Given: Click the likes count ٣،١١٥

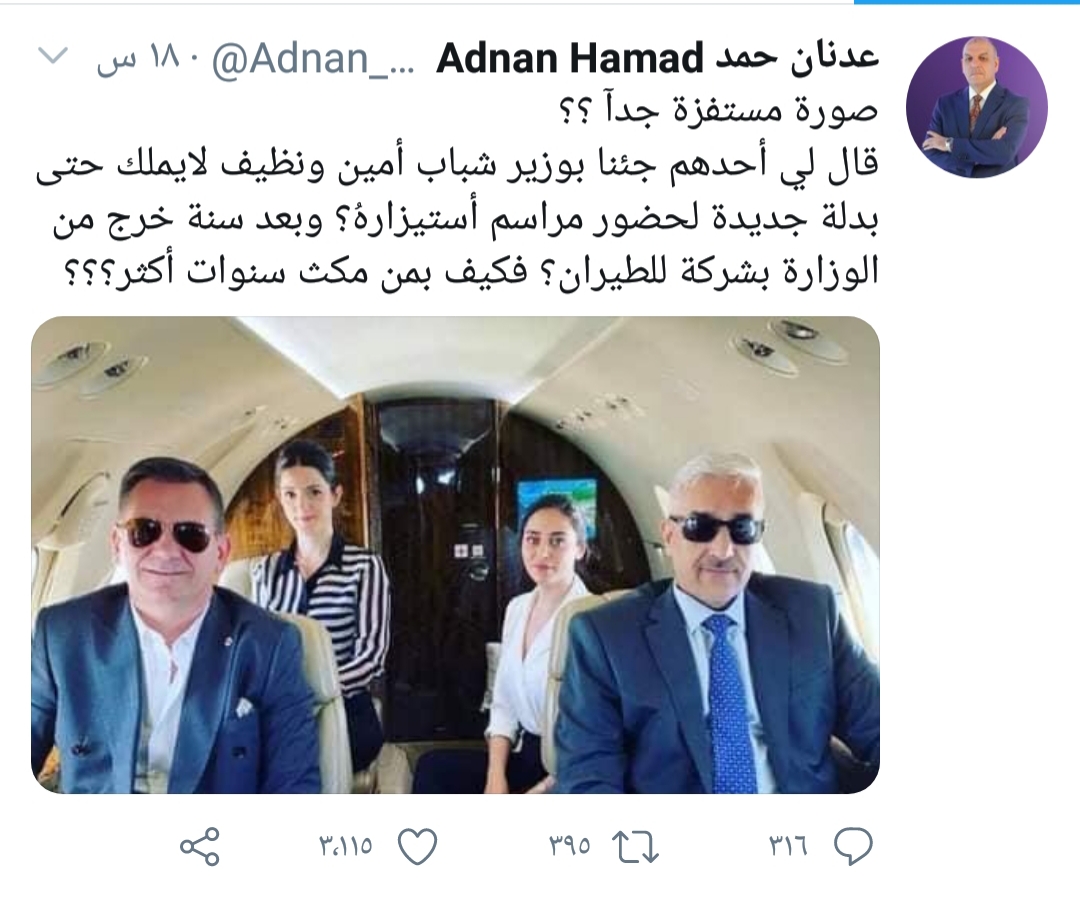Looking at the screenshot, I should 346,847.
